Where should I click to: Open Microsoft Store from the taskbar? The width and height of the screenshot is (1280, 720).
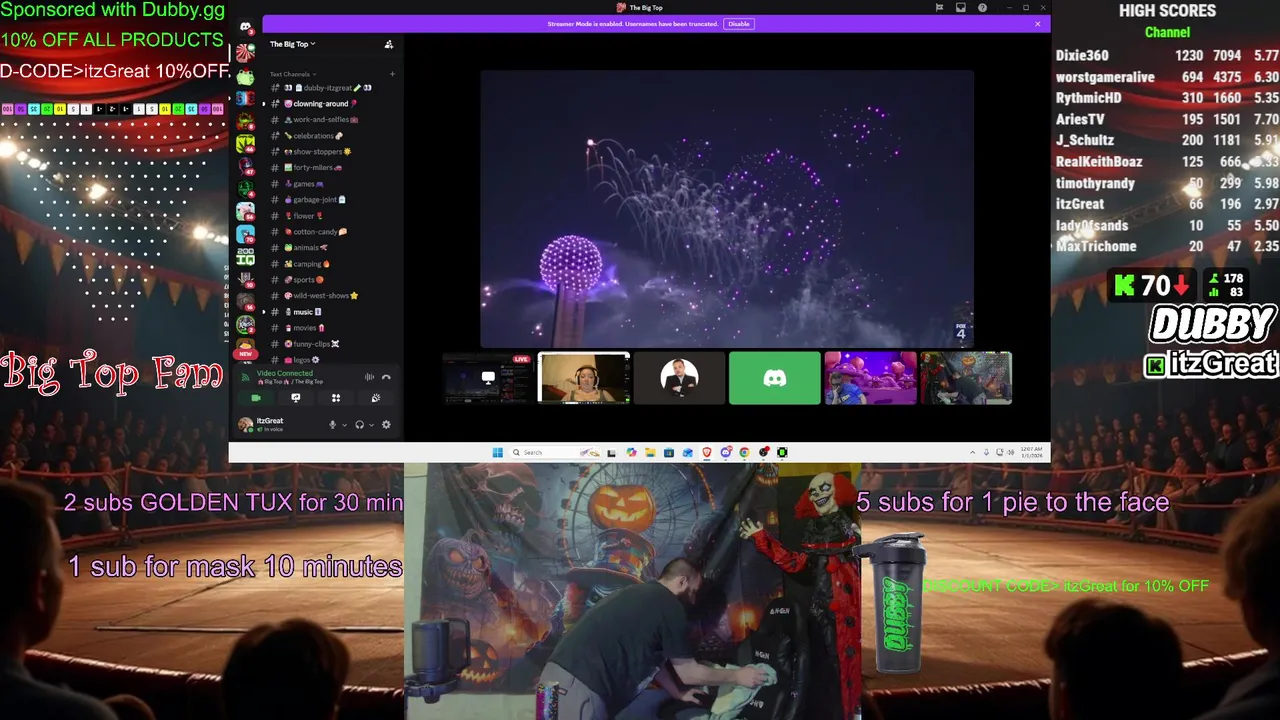point(669,452)
